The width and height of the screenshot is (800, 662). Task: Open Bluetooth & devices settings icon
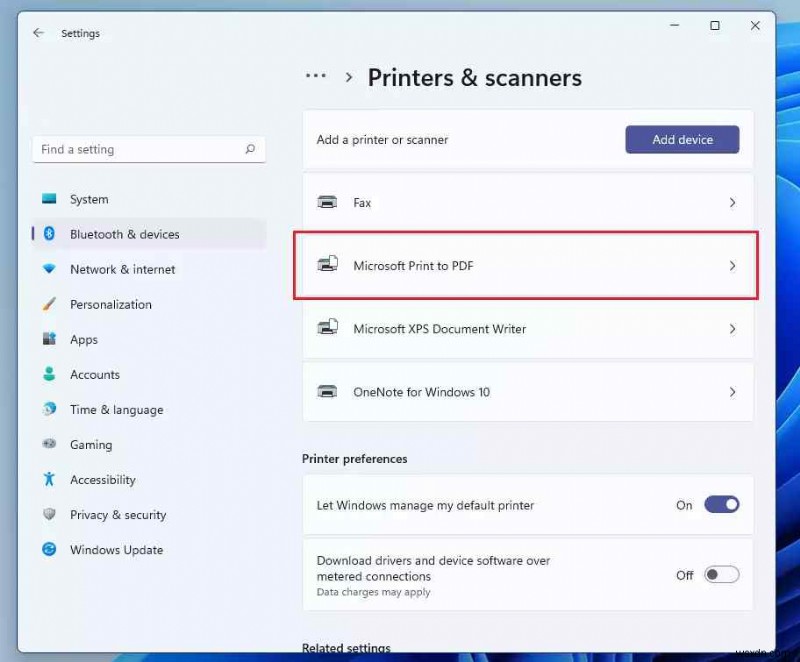[x=50, y=234]
